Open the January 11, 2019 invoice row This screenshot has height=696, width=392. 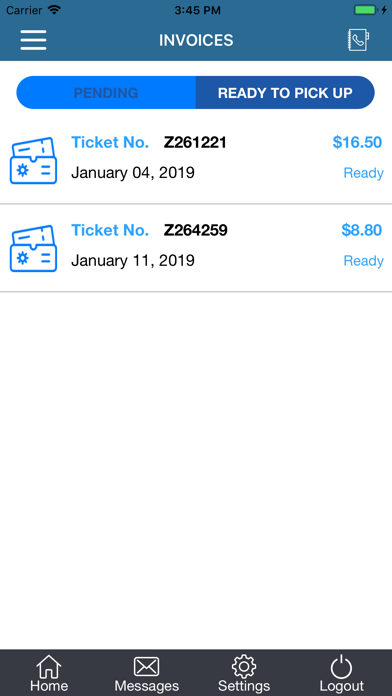(196, 248)
